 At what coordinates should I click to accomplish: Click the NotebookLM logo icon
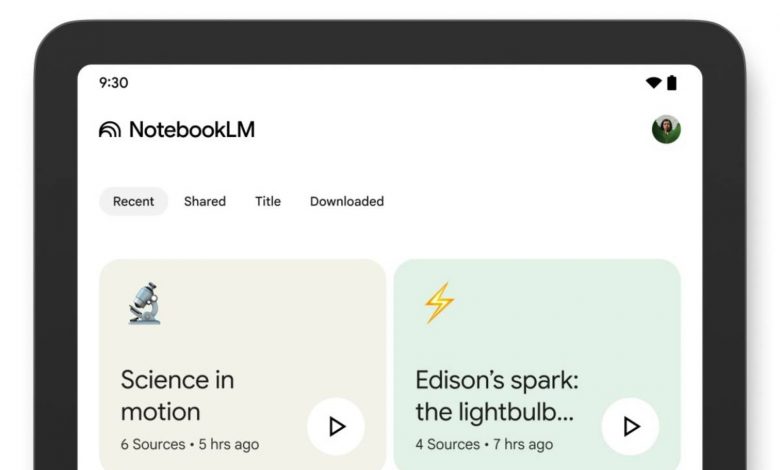pyautogui.click(x=110, y=130)
